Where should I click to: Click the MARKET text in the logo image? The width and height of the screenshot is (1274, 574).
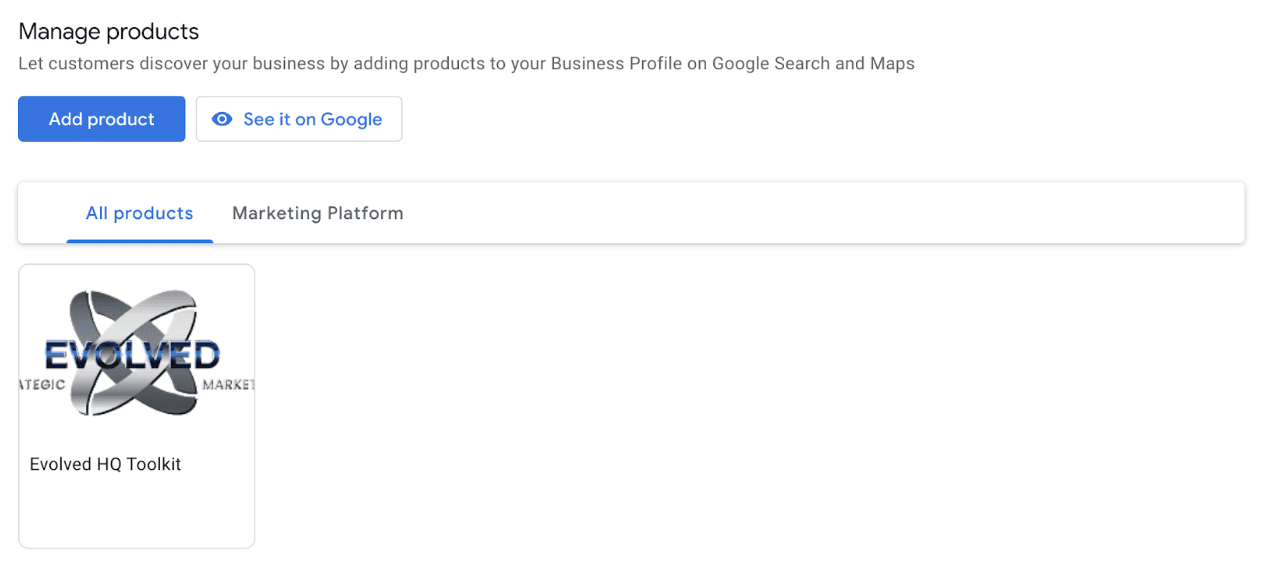229,385
